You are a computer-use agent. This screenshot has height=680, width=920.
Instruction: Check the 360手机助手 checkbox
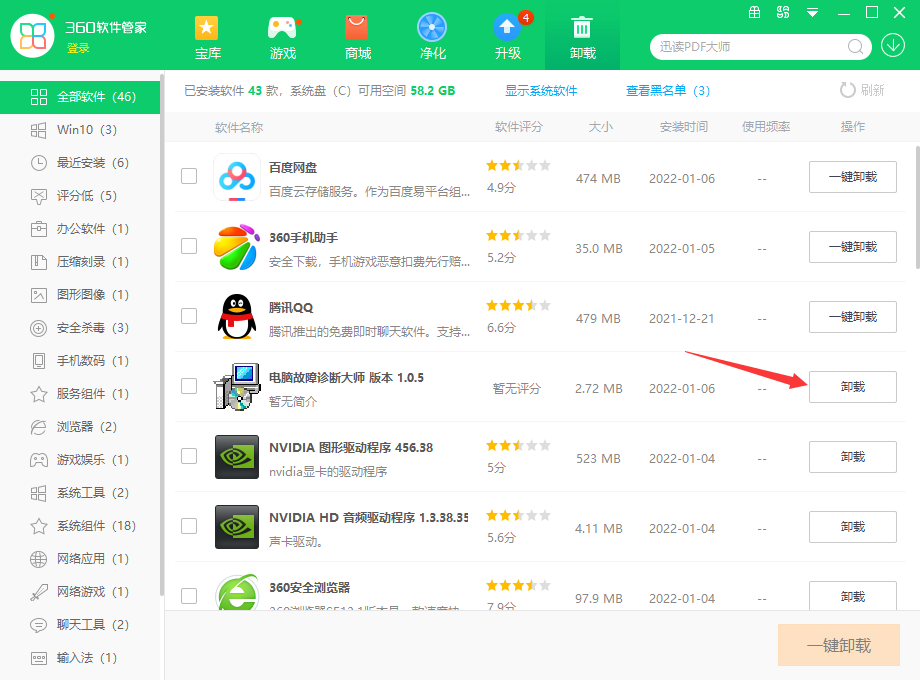click(x=189, y=246)
